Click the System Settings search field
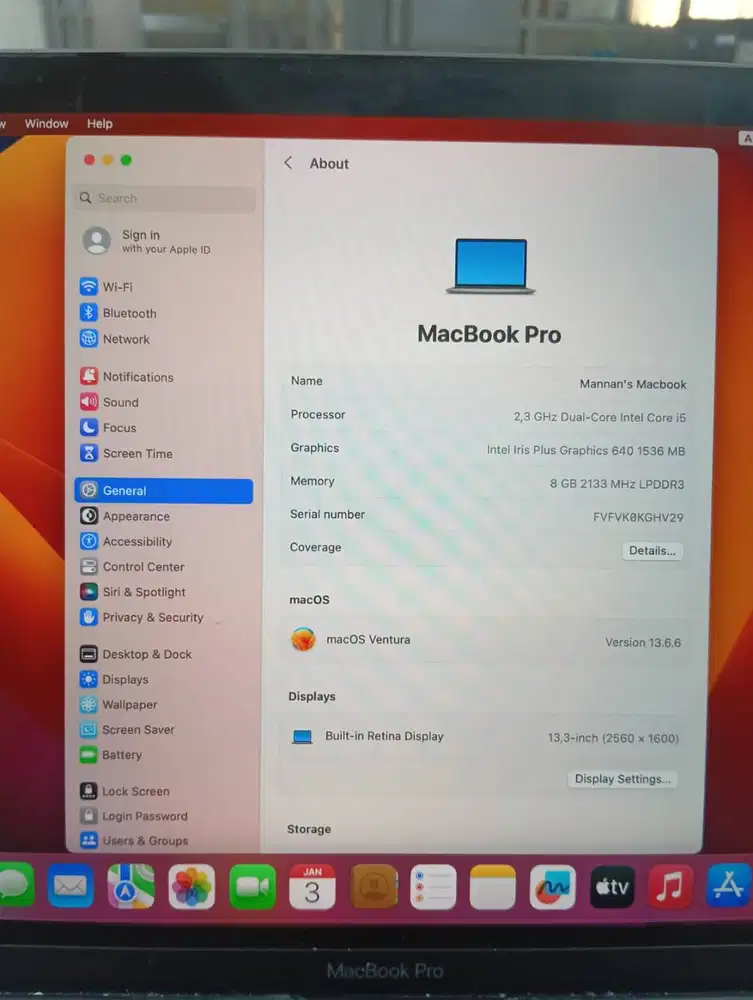753x1000 pixels. 165,198
